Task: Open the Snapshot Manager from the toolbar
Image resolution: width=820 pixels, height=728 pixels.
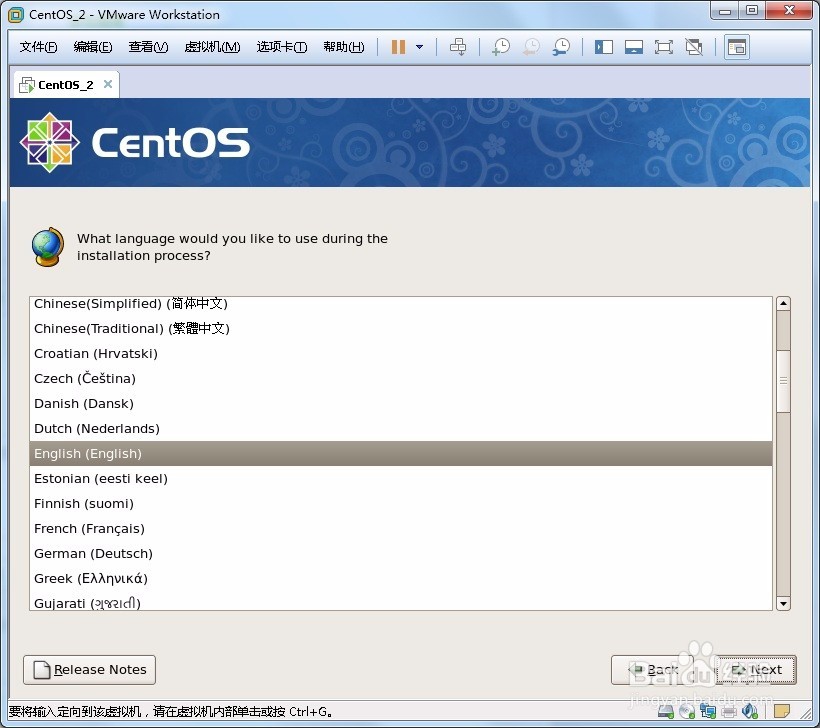Action: tap(562, 46)
